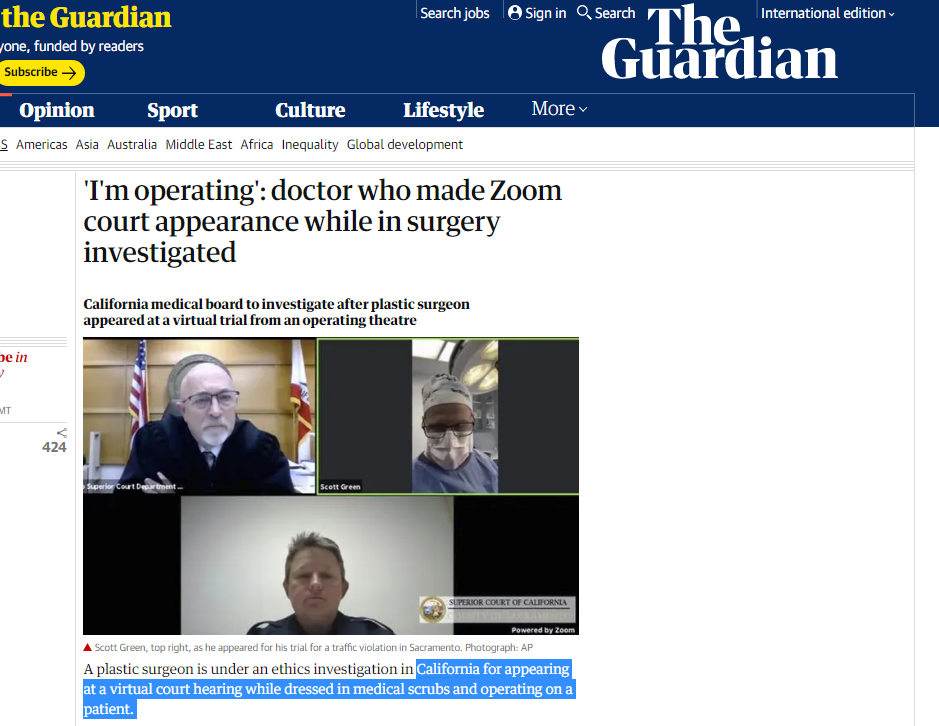
Task: Click the article's Zoom court hearing image
Action: (331, 486)
